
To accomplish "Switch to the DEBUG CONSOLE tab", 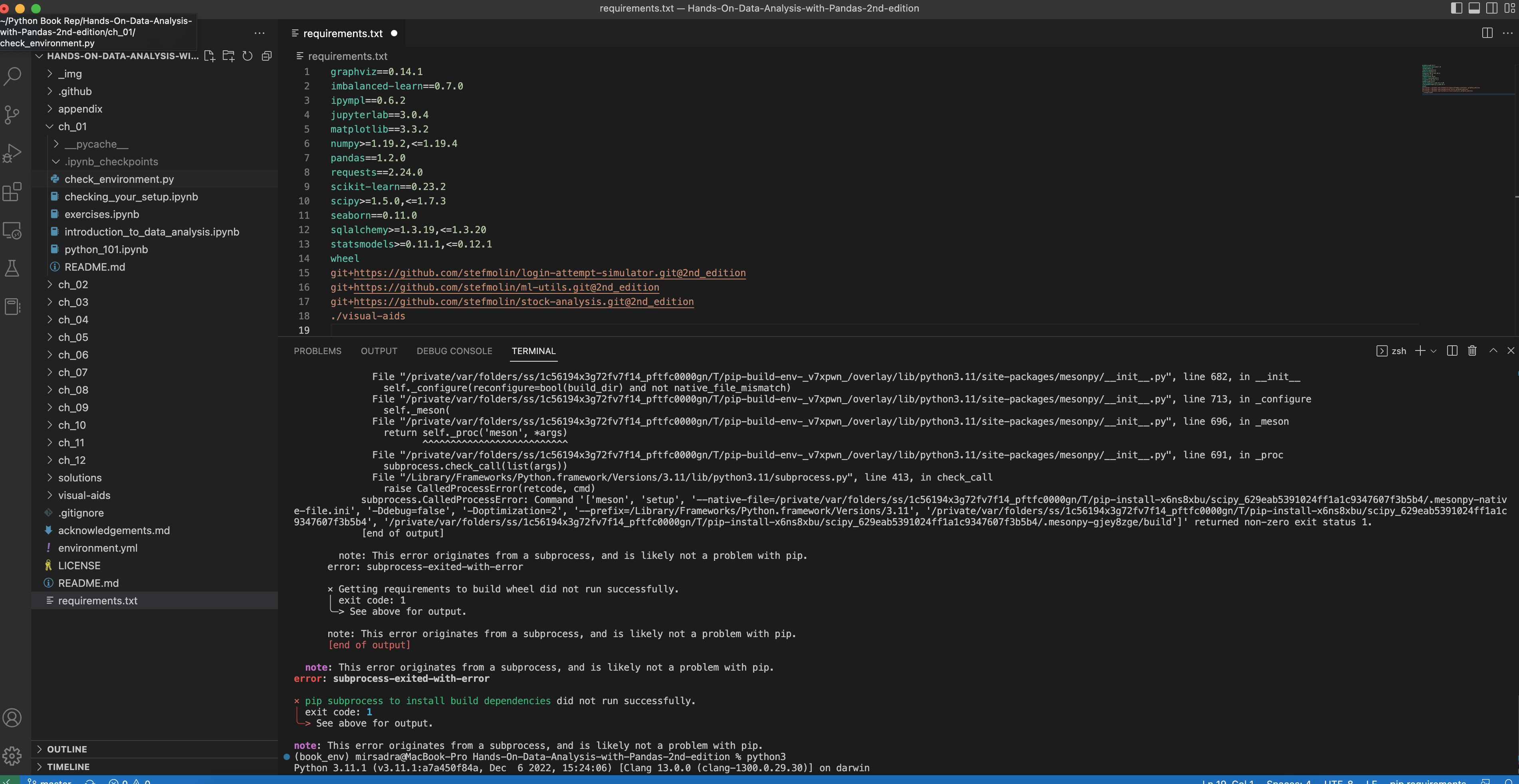I will pyautogui.click(x=454, y=351).
